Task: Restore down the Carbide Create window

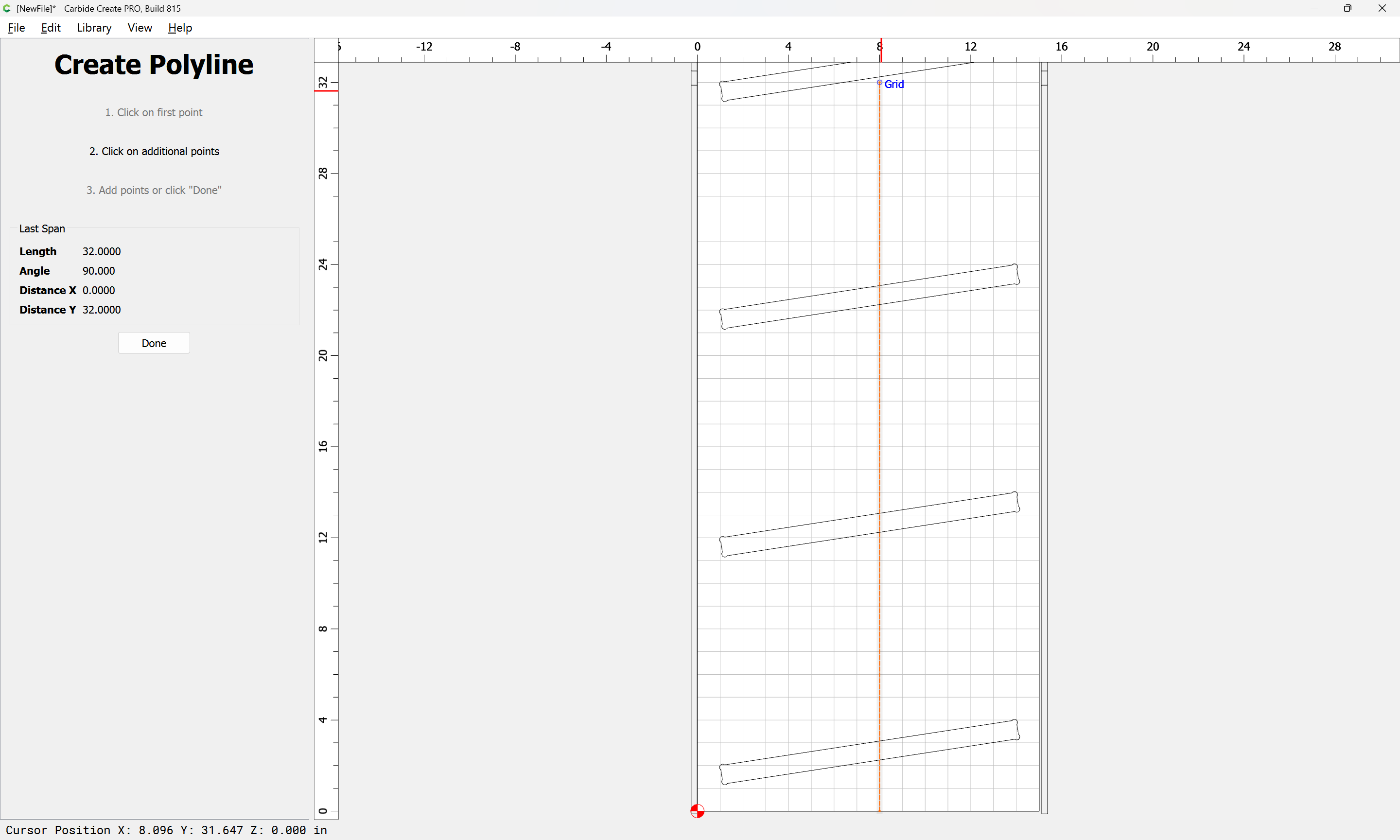Action: pyautogui.click(x=1348, y=8)
